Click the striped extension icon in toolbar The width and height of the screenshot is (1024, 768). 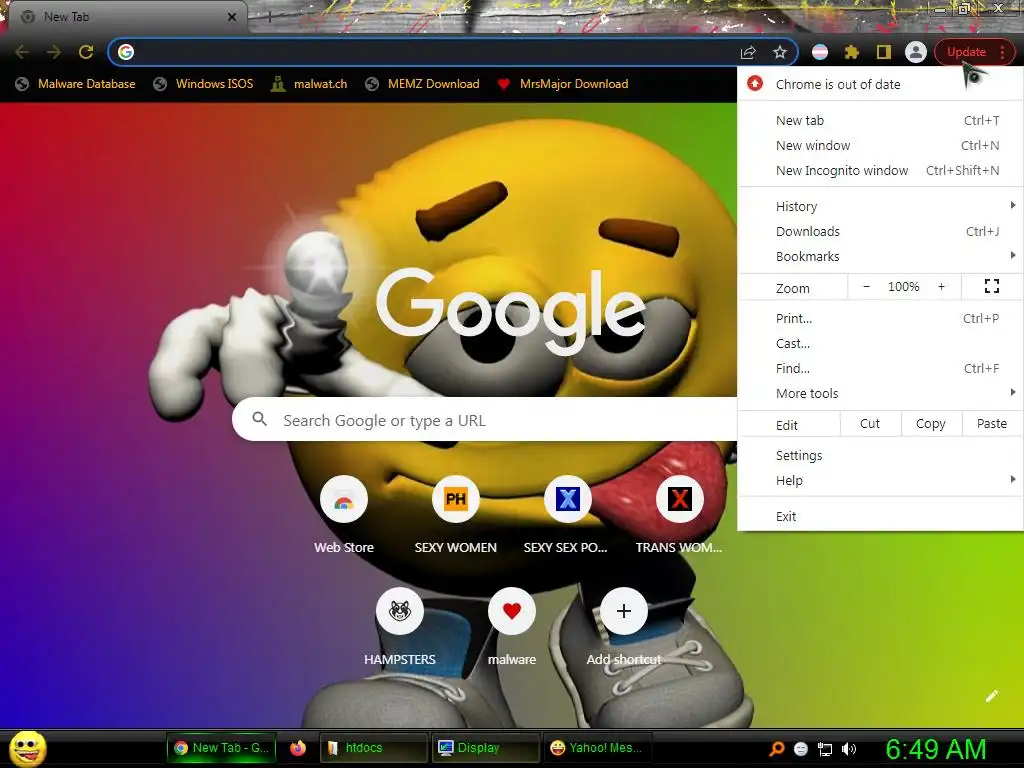(x=820, y=52)
